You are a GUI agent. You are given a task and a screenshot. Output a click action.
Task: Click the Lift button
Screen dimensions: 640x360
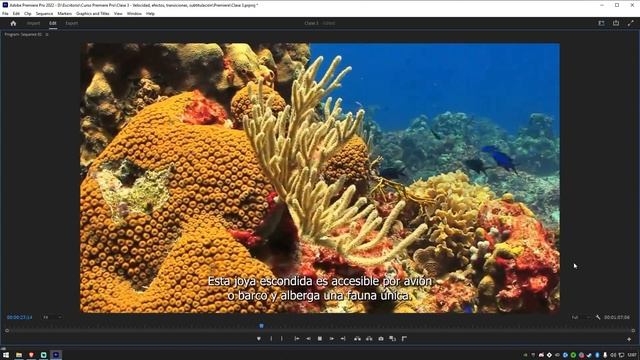tap(357, 339)
